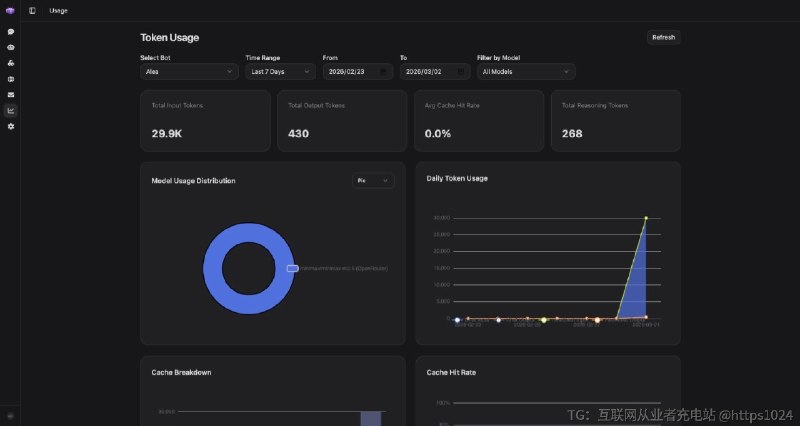This screenshot has height=426, width=800.
Task: Click the 430 total output tokens value
Action: click(x=298, y=134)
